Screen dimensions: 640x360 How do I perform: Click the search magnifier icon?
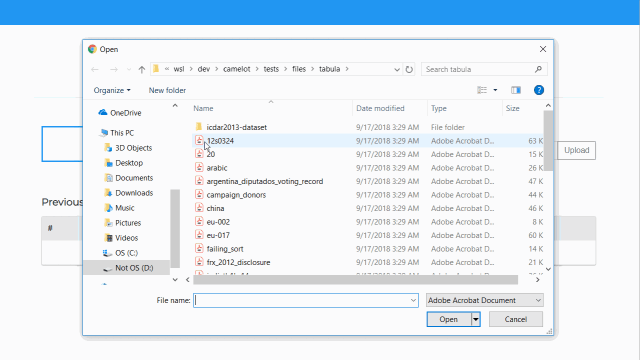[x=538, y=69]
